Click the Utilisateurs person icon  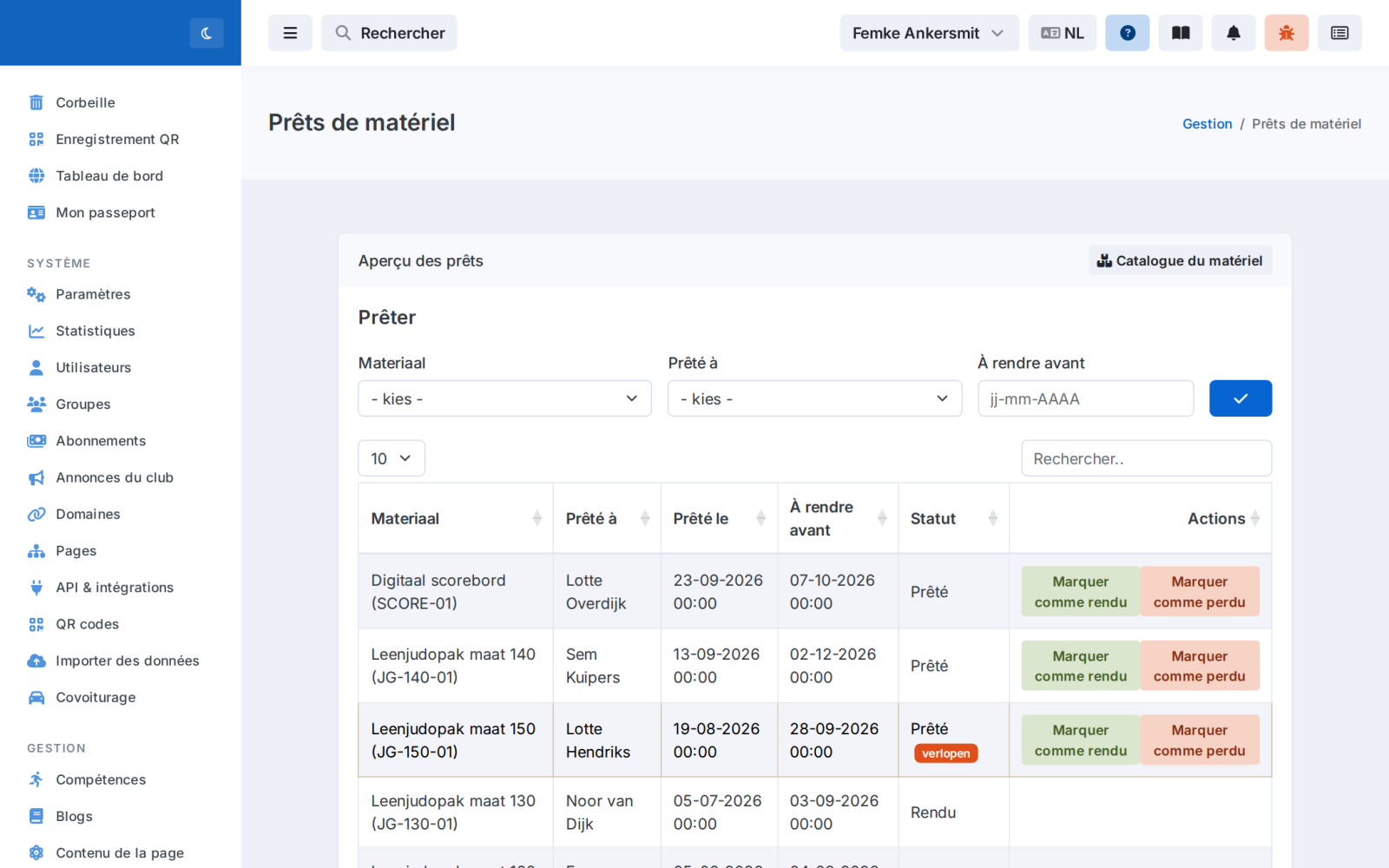click(x=36, y=367)
